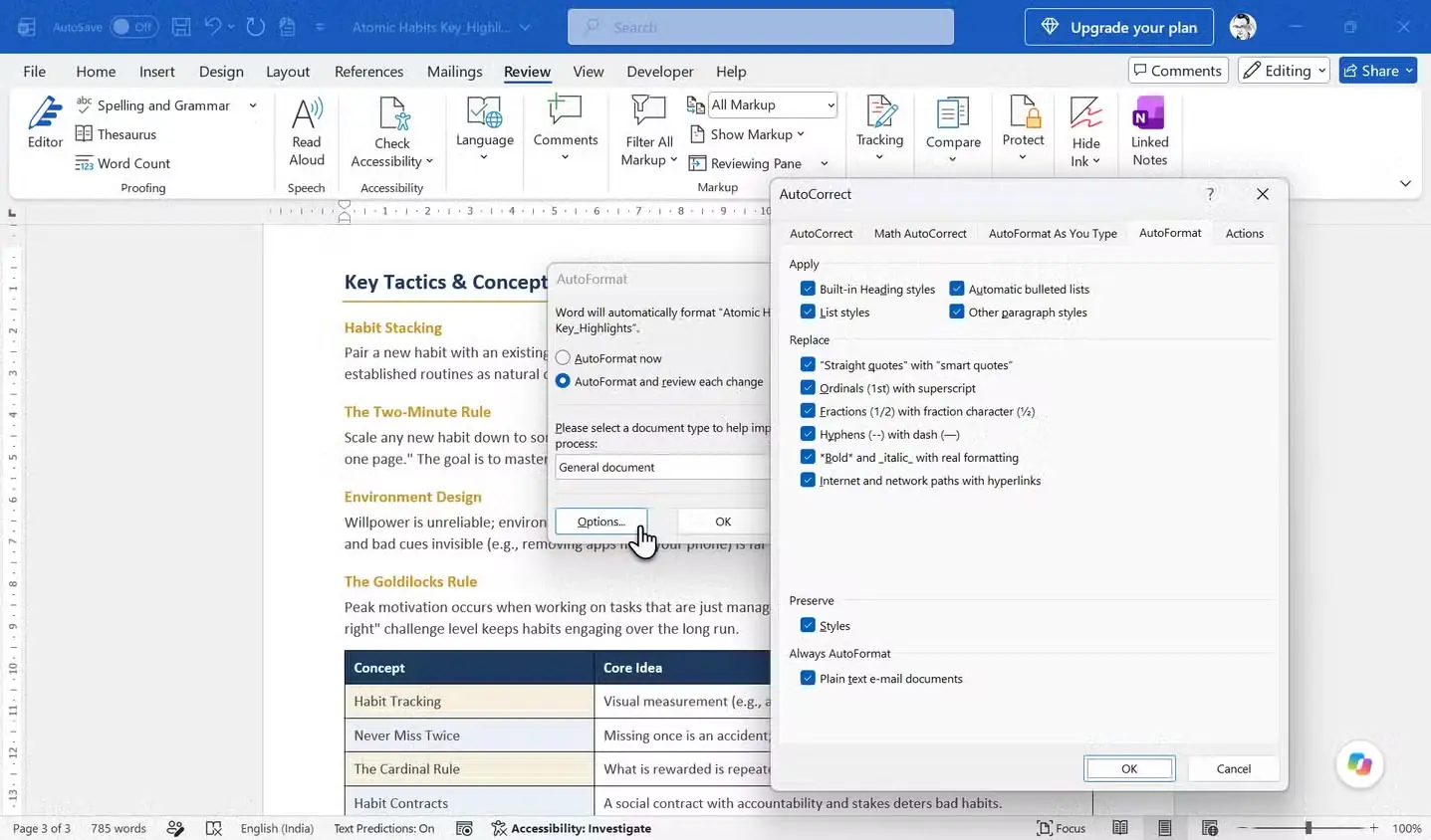The width and height of the screenshot is (1431, 840).
Task: Open the Comments ribbon button
Action: tap(565, 129)
